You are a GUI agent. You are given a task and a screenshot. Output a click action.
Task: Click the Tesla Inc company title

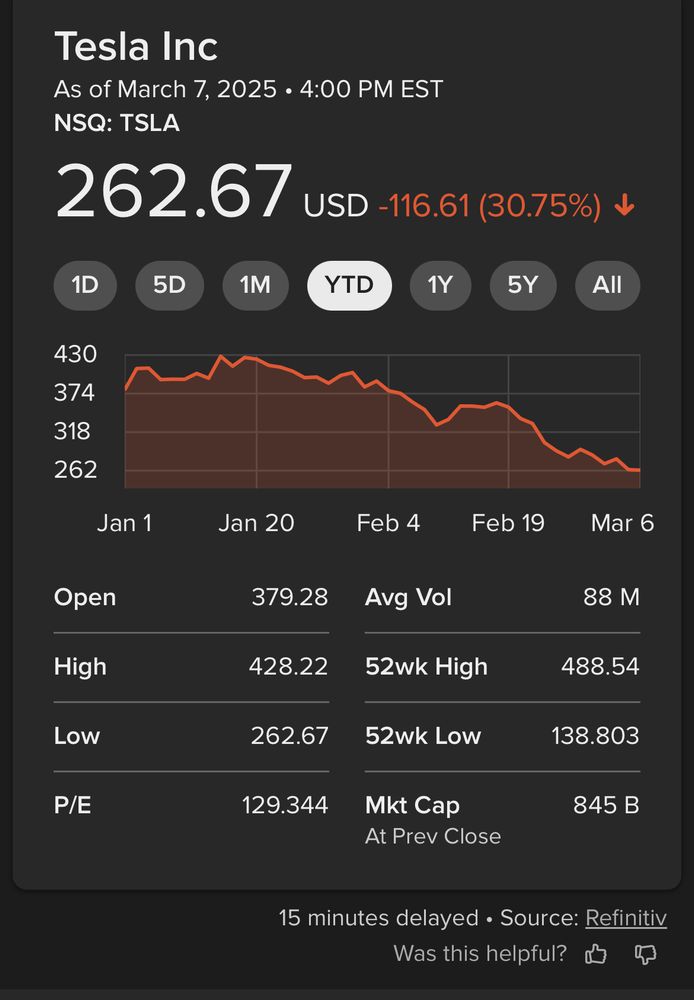[x=137, y=46]
